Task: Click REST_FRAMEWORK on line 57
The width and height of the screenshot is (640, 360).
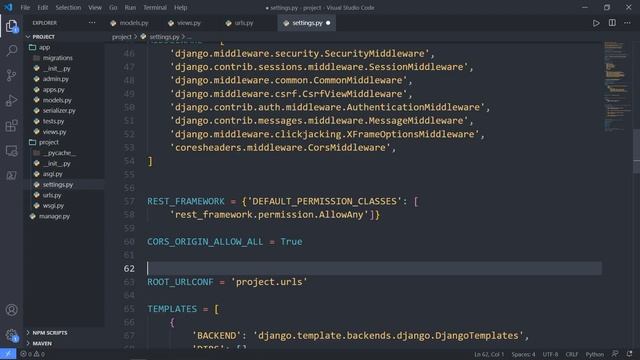Action: pos(186,201)
